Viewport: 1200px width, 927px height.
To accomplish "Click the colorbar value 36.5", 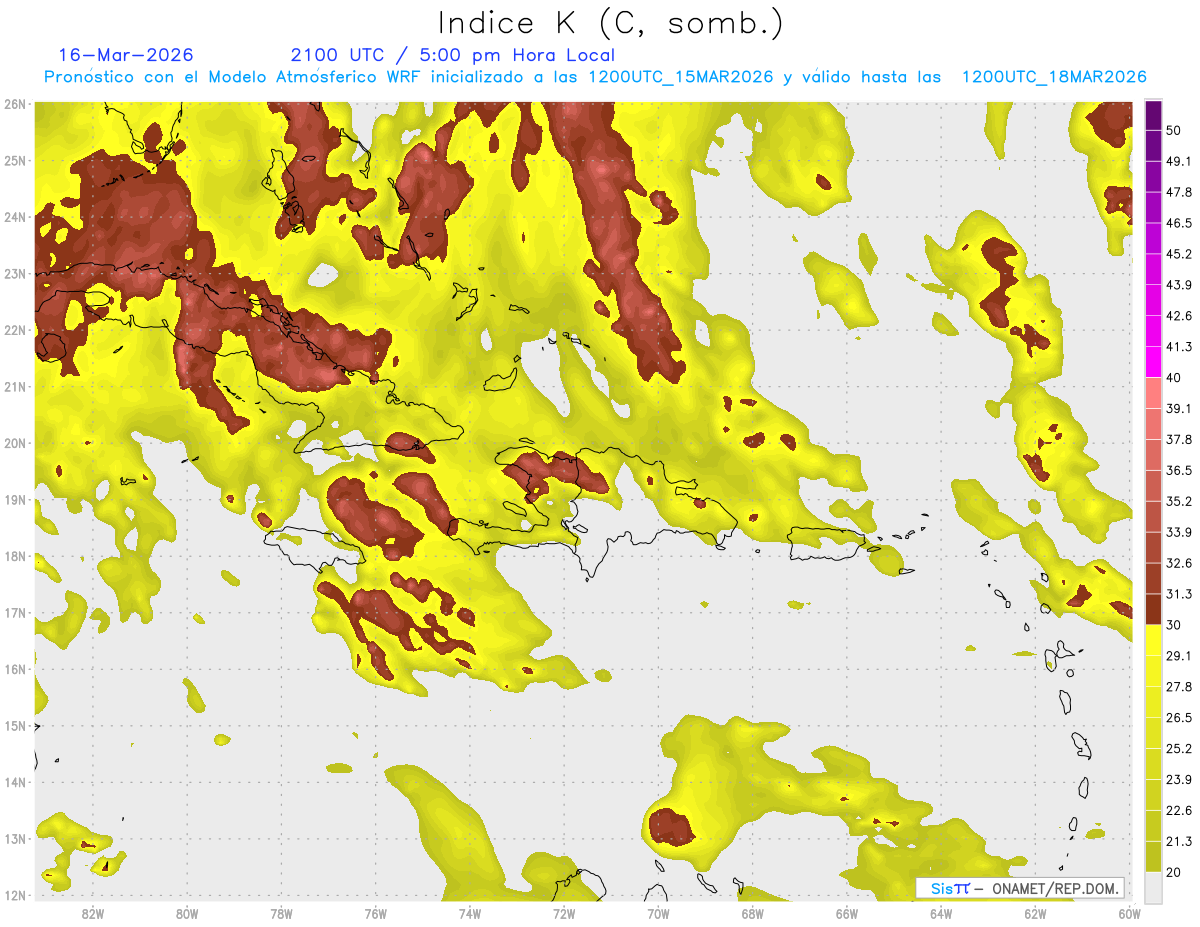I will point(1179,471).
